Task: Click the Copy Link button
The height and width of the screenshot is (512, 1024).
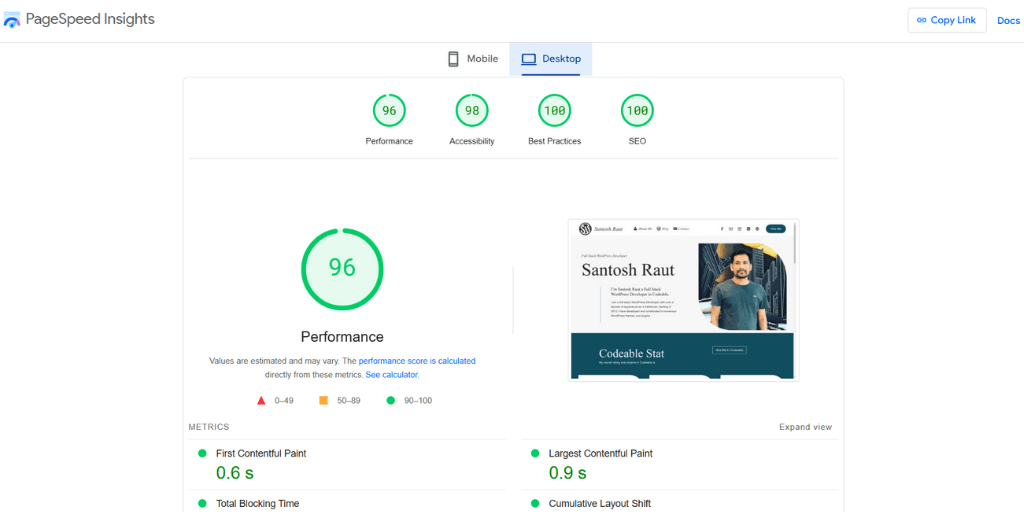Action: [x=947, y=20]
